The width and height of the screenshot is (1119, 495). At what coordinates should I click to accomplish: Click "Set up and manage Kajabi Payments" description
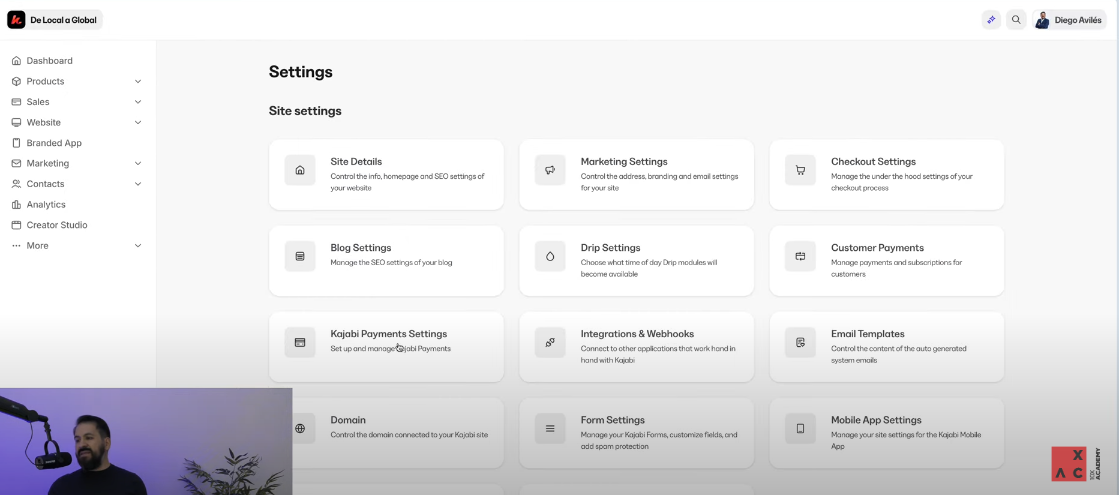390,349
